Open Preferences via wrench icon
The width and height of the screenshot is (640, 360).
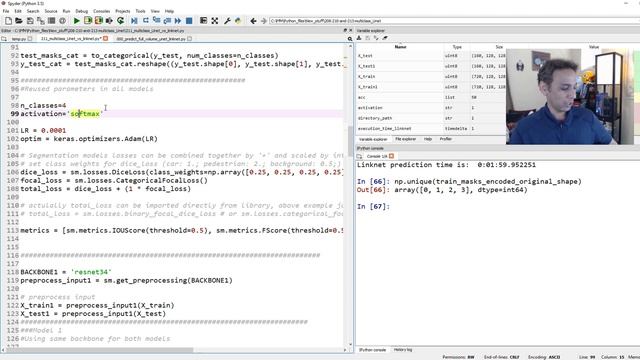227,20
